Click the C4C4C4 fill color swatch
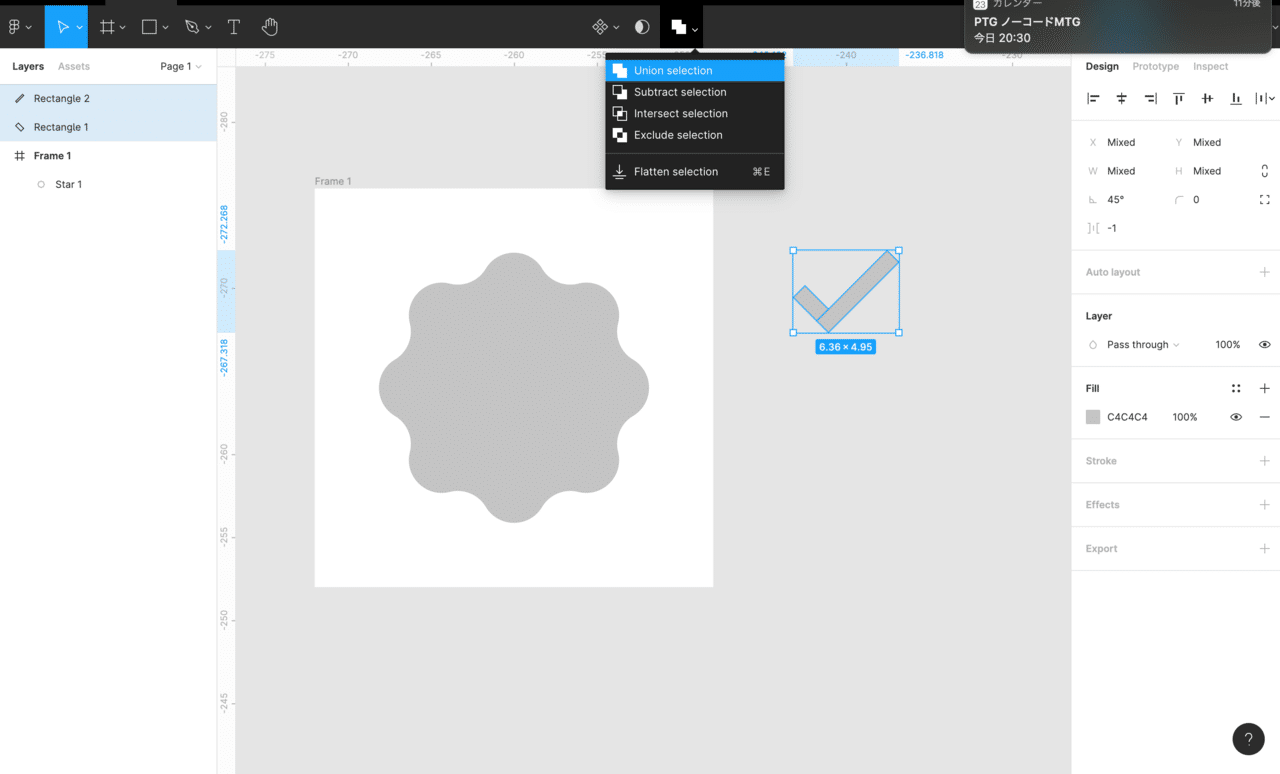 [x=1093, y=417]
